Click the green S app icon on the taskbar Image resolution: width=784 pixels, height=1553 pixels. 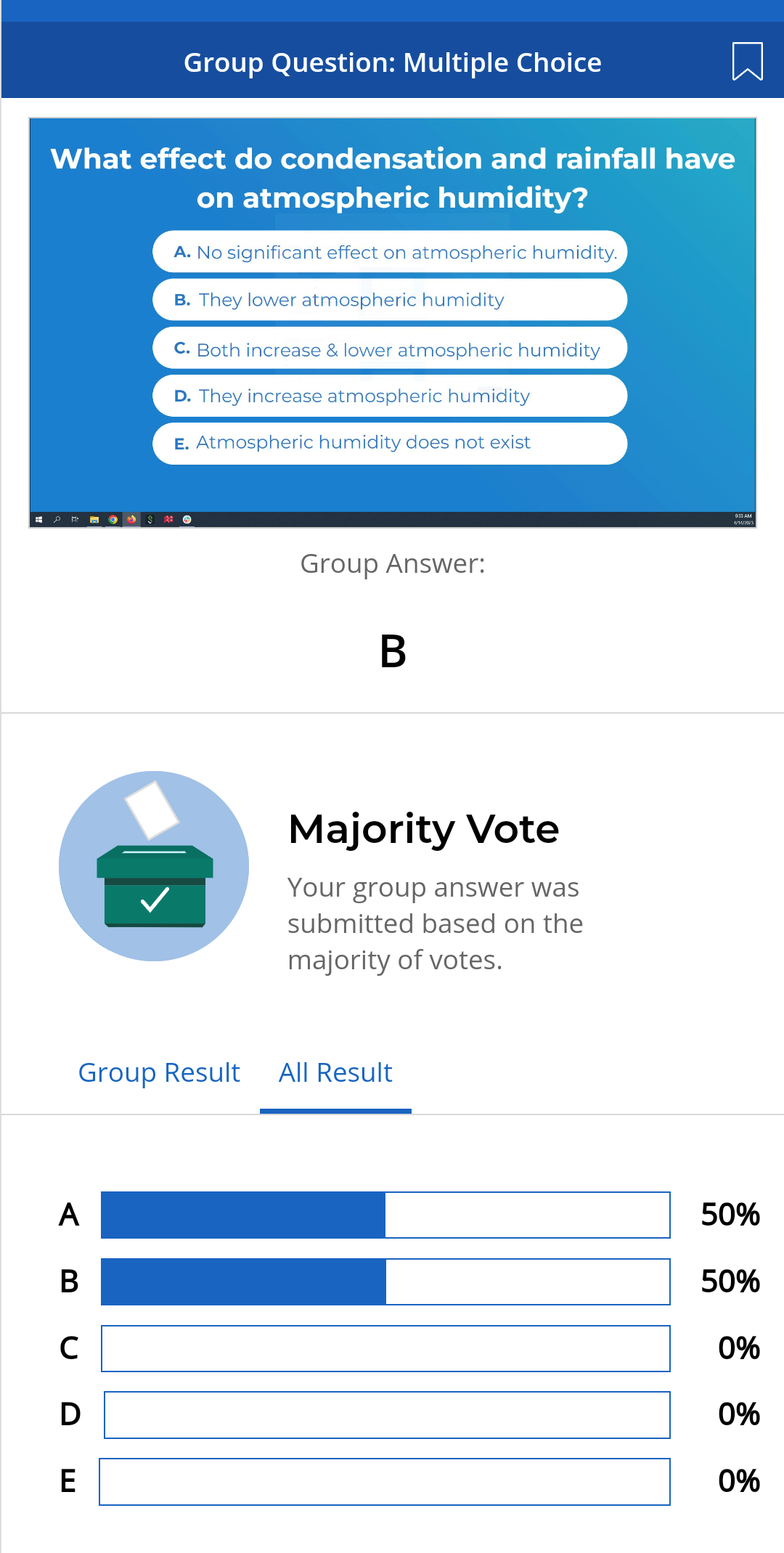tap(150, 518)
